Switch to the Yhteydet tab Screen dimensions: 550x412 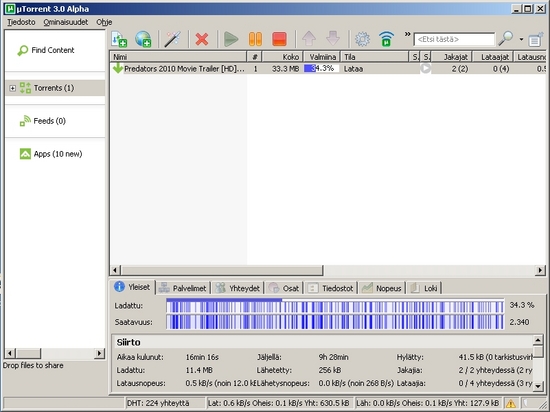pyautogui.click(x=238, y=288)
